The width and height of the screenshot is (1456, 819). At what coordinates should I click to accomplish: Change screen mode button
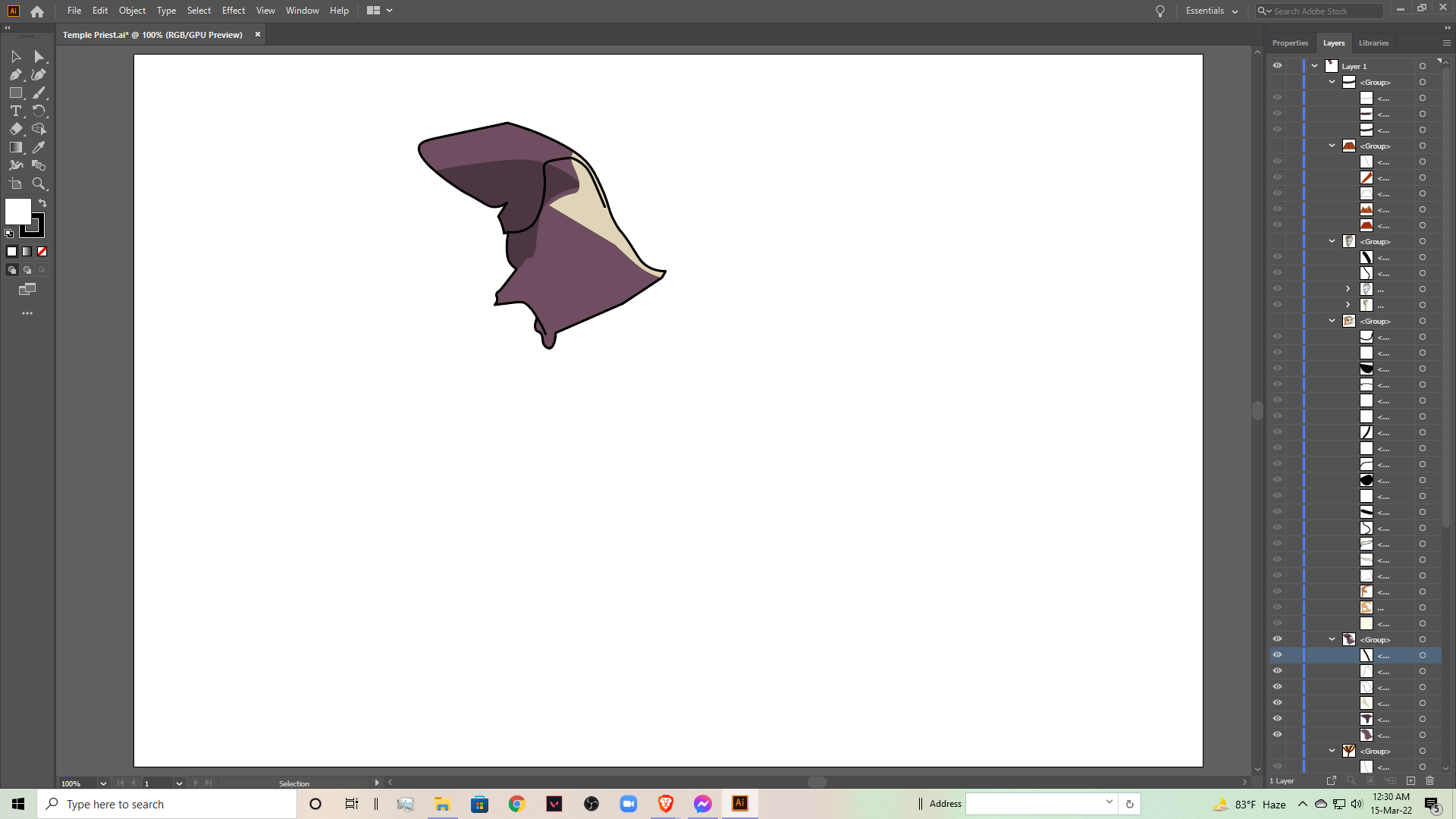pyautogui.click(x=27, y=290)
